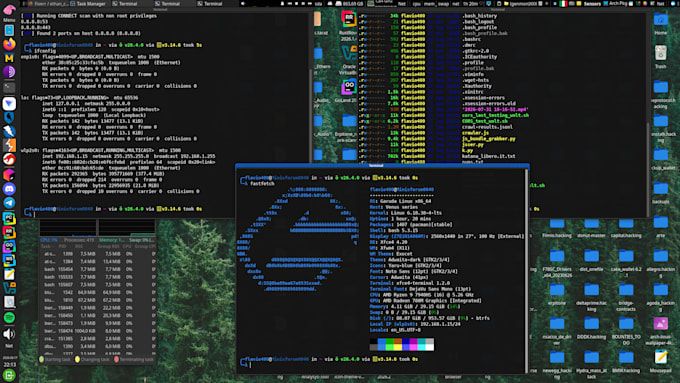
Task: Open Spotify from the dock
Action: tap(9, 317)
